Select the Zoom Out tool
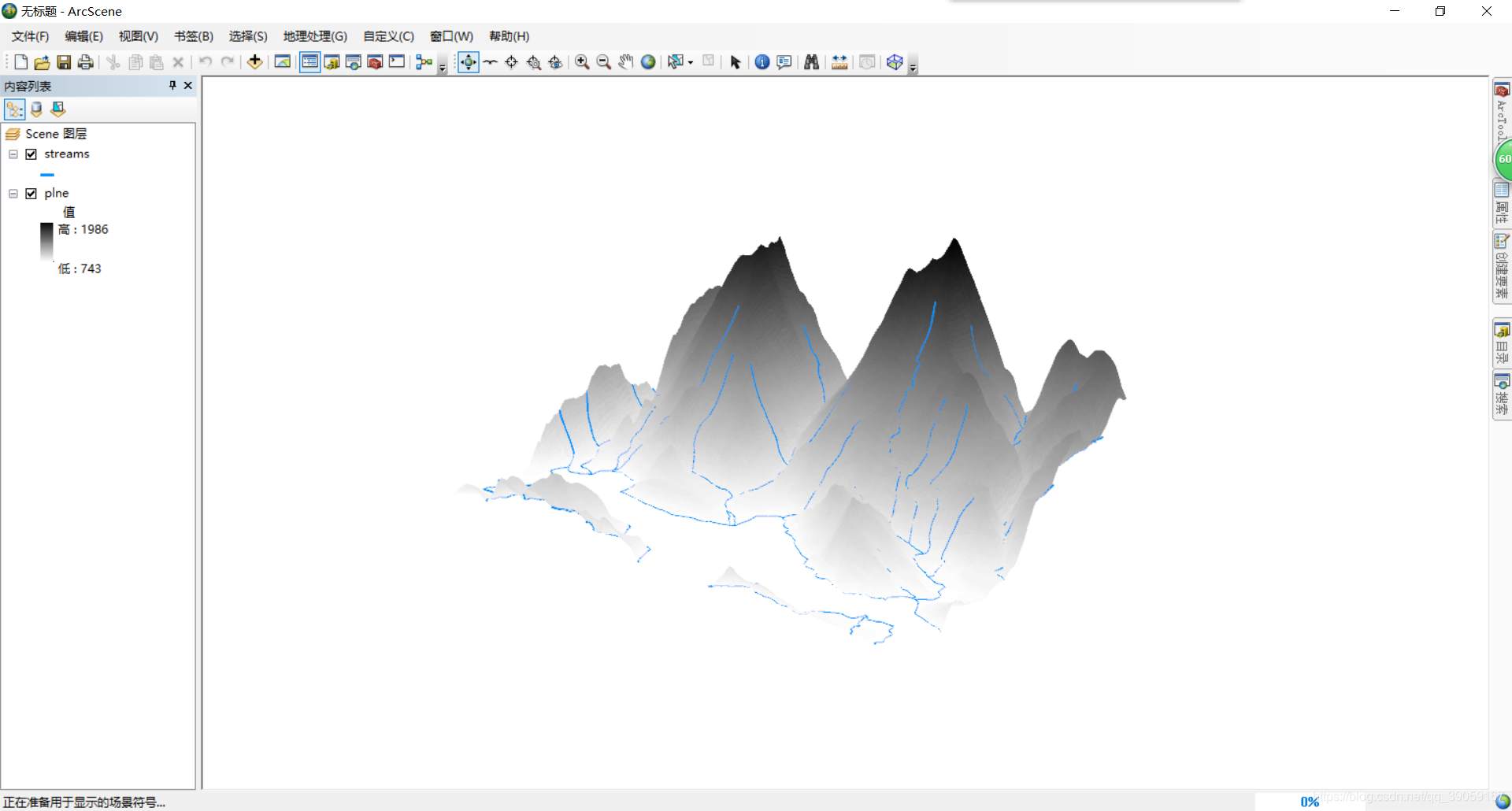 click(x=604, y=62)
